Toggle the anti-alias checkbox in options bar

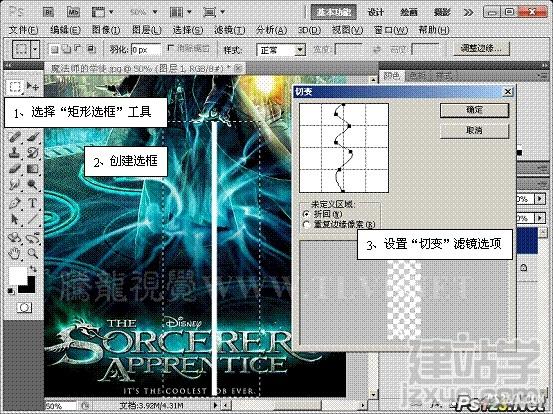coord(171,48)
